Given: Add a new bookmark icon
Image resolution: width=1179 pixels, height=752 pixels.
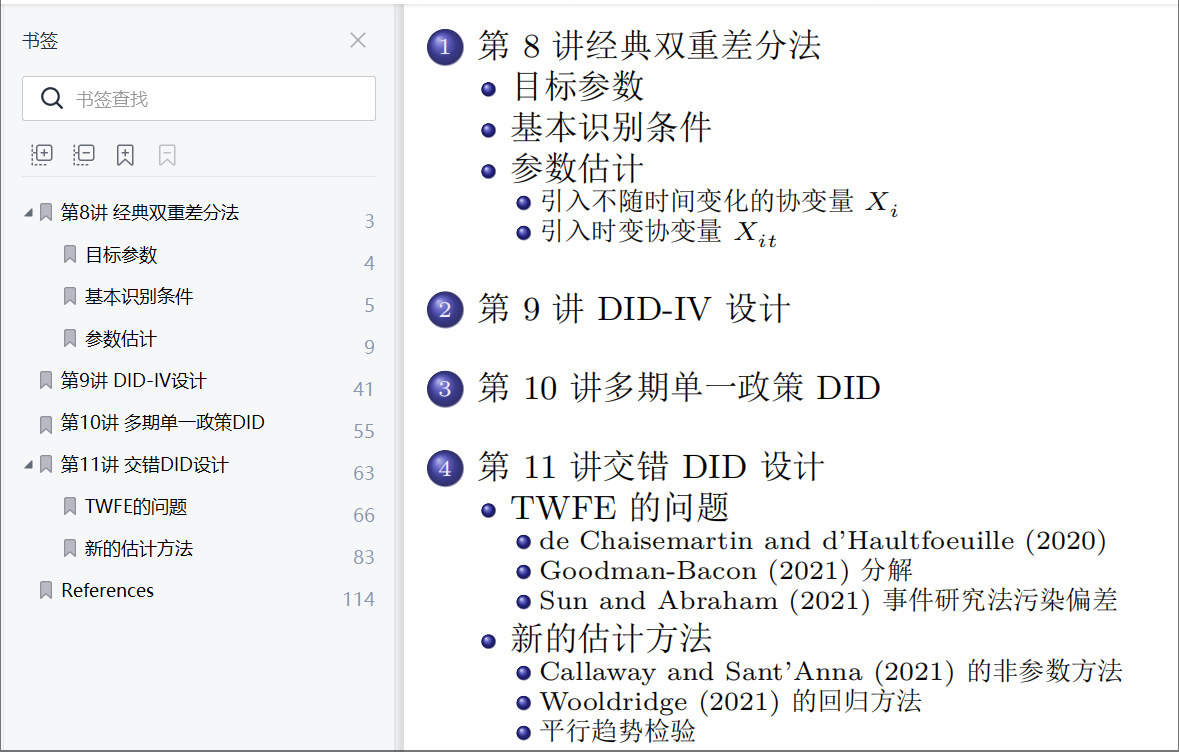Looking at the screenshot, I should 125,155.
